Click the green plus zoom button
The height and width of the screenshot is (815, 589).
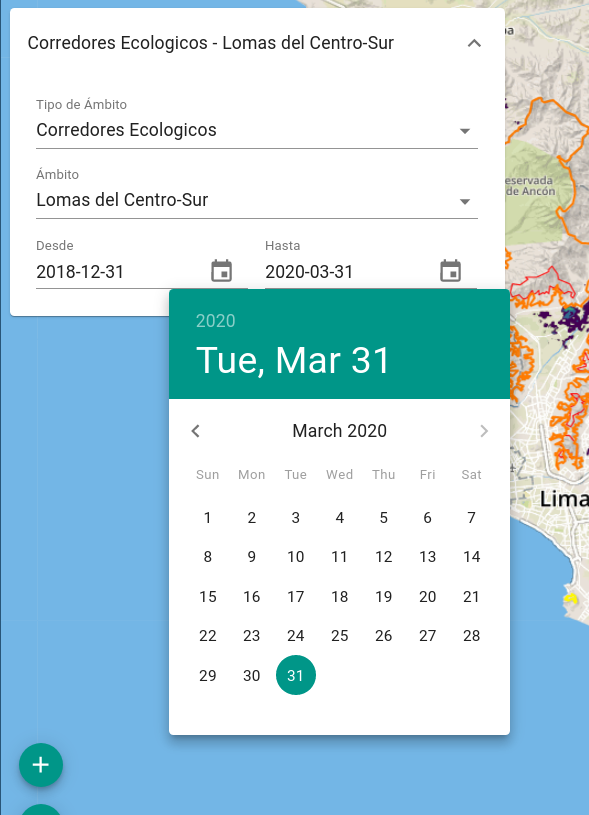click(x=41, y=765)
